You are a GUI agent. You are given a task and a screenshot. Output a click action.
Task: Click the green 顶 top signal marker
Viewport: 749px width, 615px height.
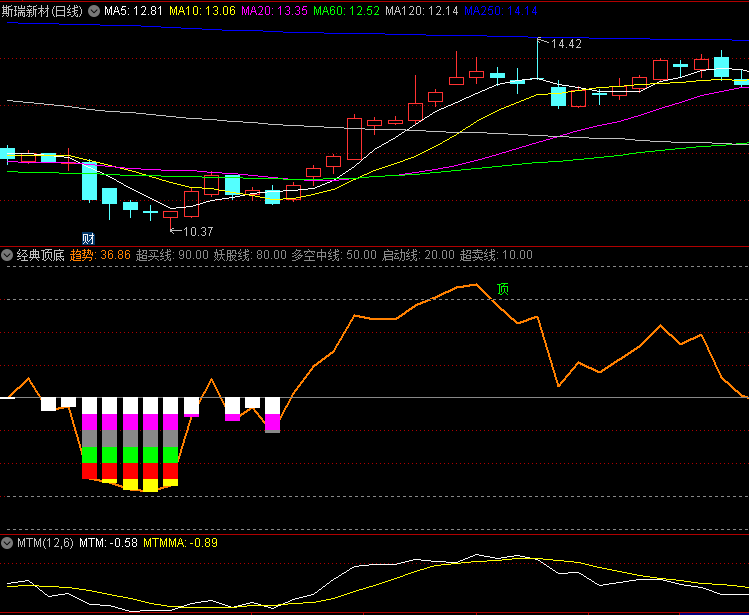503,289
